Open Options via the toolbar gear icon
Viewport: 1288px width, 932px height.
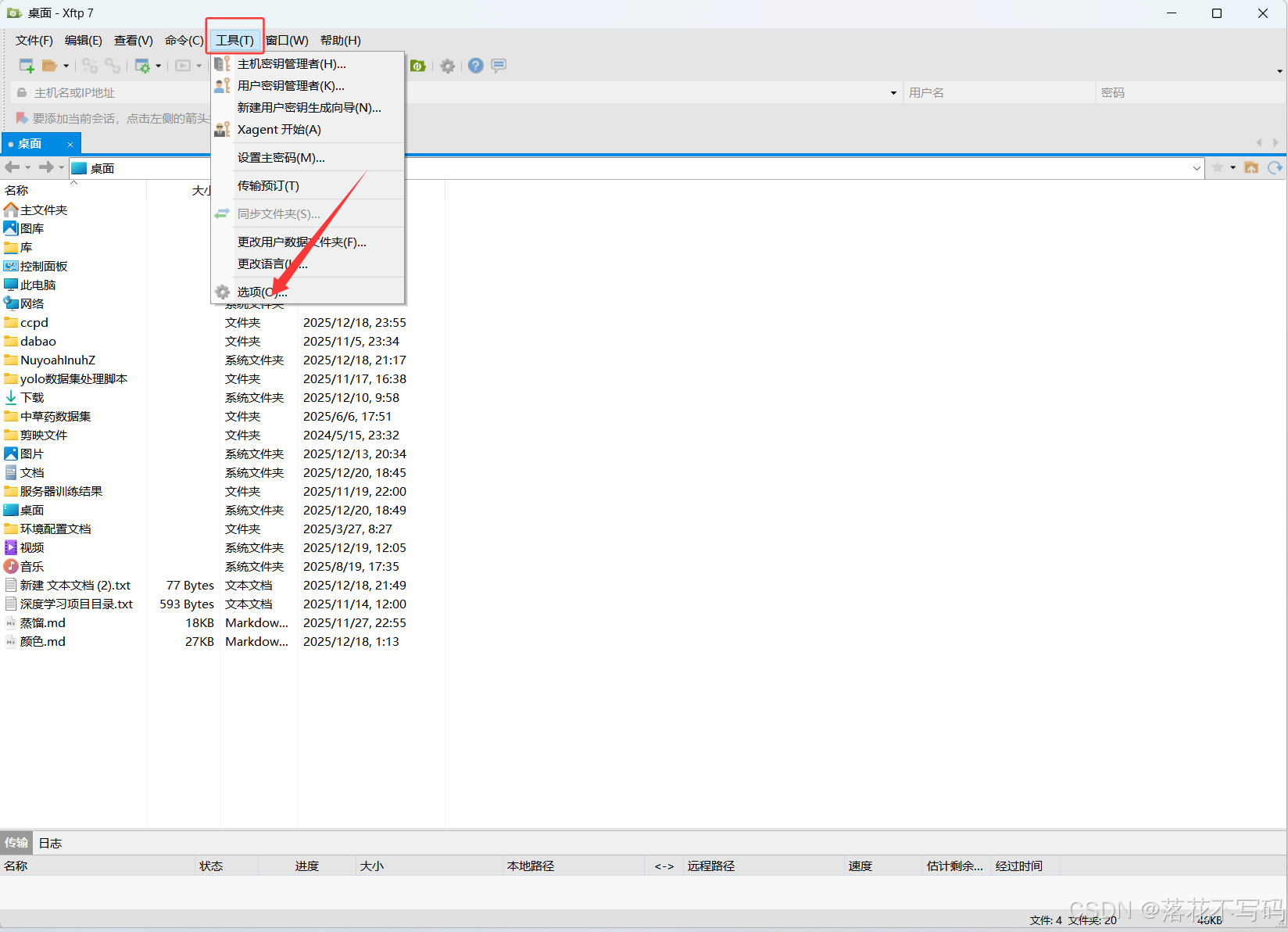(448, 66)
